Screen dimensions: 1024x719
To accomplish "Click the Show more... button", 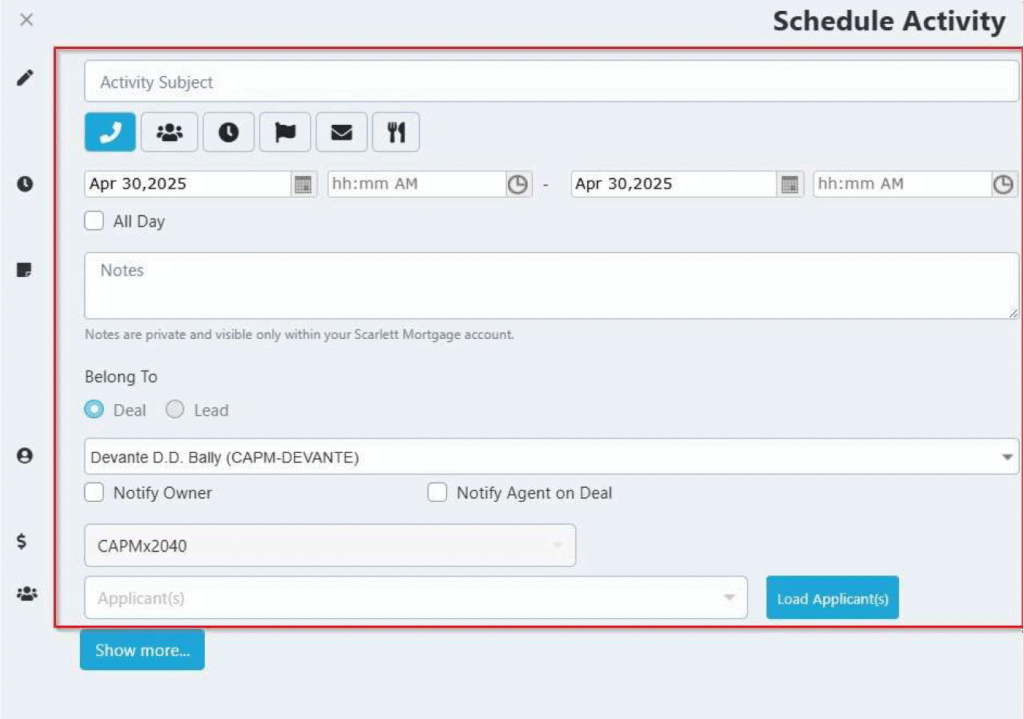I will [142, 650].
